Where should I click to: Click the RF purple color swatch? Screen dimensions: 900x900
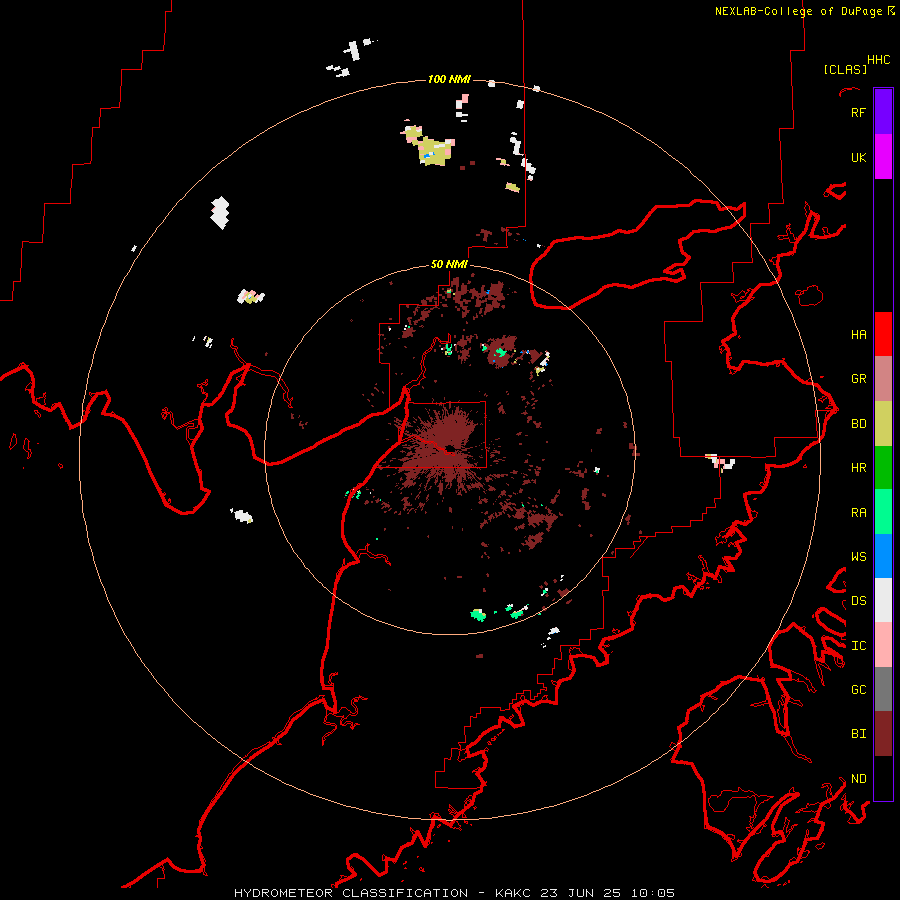click(883, 112)
